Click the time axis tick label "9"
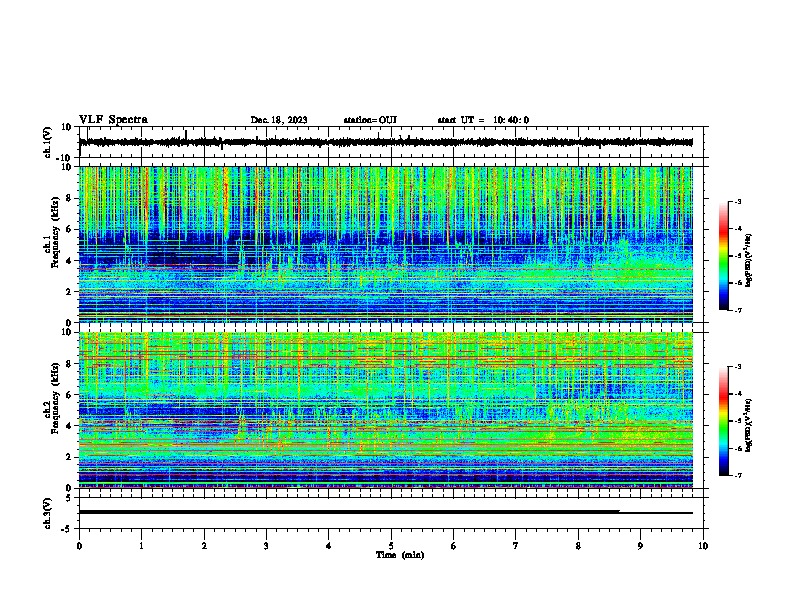This screenshot has height=612, width=792. 640,546
